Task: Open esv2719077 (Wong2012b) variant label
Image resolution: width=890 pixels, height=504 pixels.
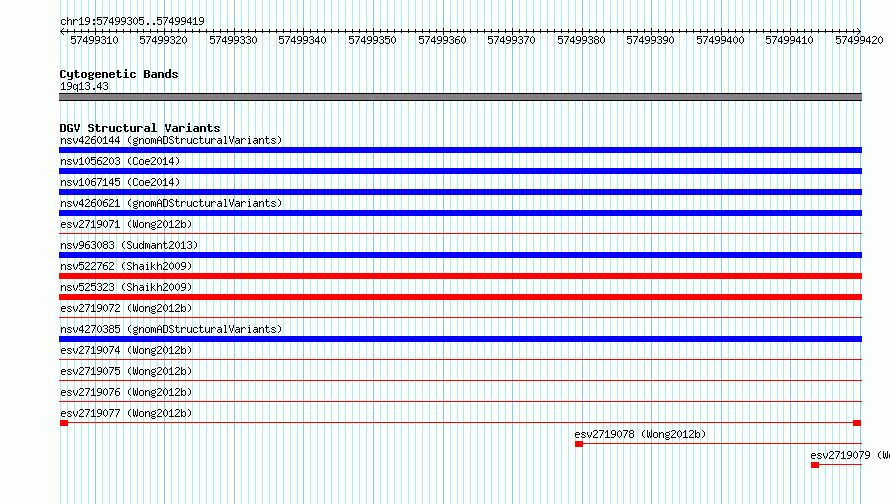Action: [x=126, y=413]
